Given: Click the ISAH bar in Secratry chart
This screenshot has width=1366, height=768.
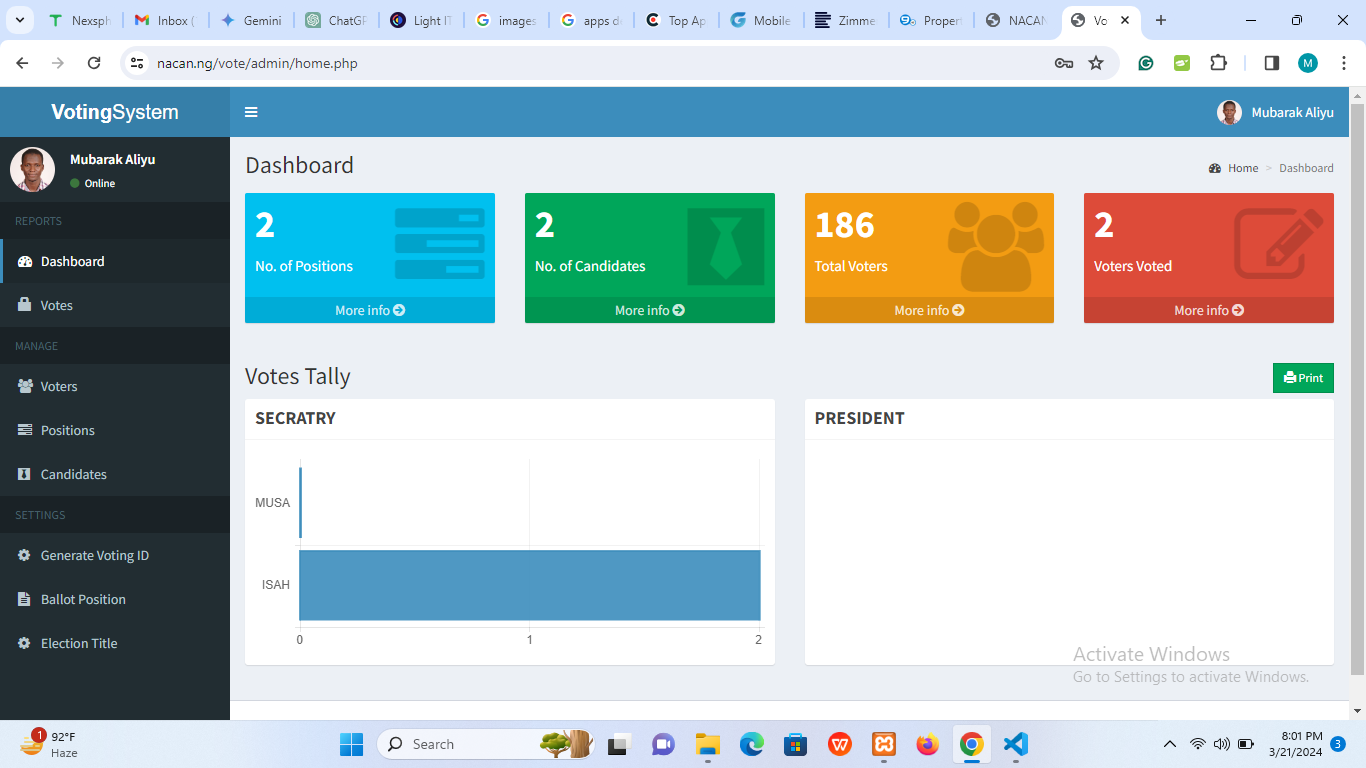Looking at the screenshot, I should click(x=530, y=585).
